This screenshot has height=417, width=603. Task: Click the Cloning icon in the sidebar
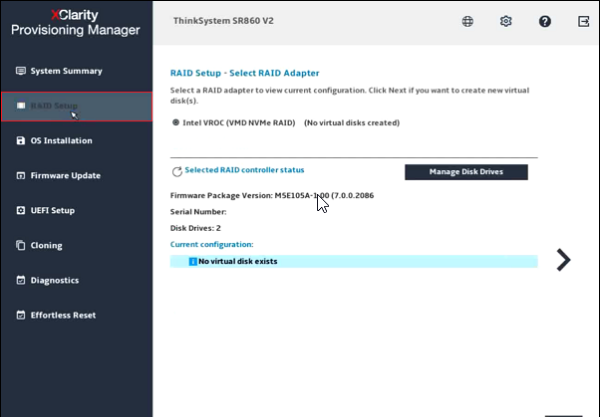click(x=21, y=245)
